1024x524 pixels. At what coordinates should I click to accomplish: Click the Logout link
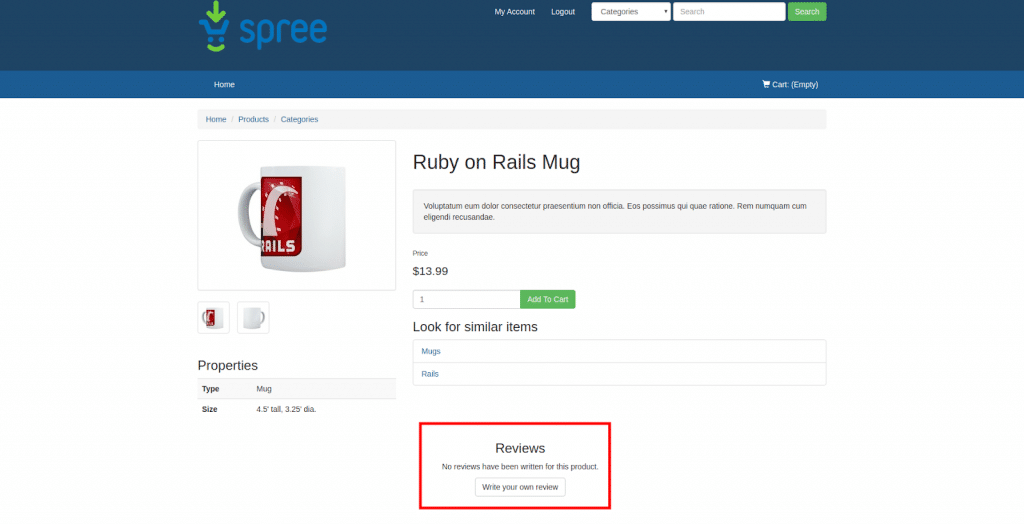563,12
